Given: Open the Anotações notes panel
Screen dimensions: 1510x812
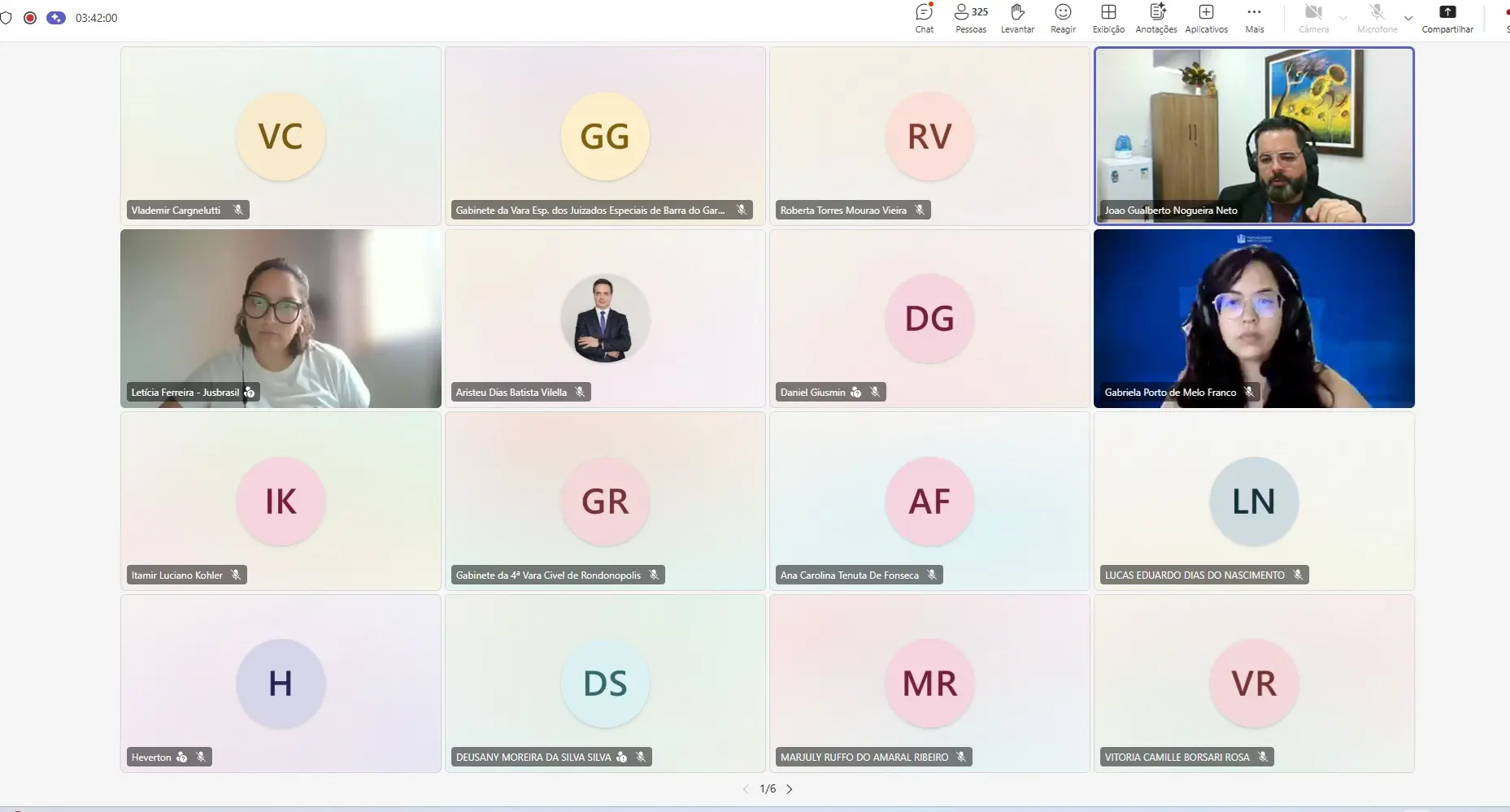Looking at the screenshot, I should pos(1155,18).
